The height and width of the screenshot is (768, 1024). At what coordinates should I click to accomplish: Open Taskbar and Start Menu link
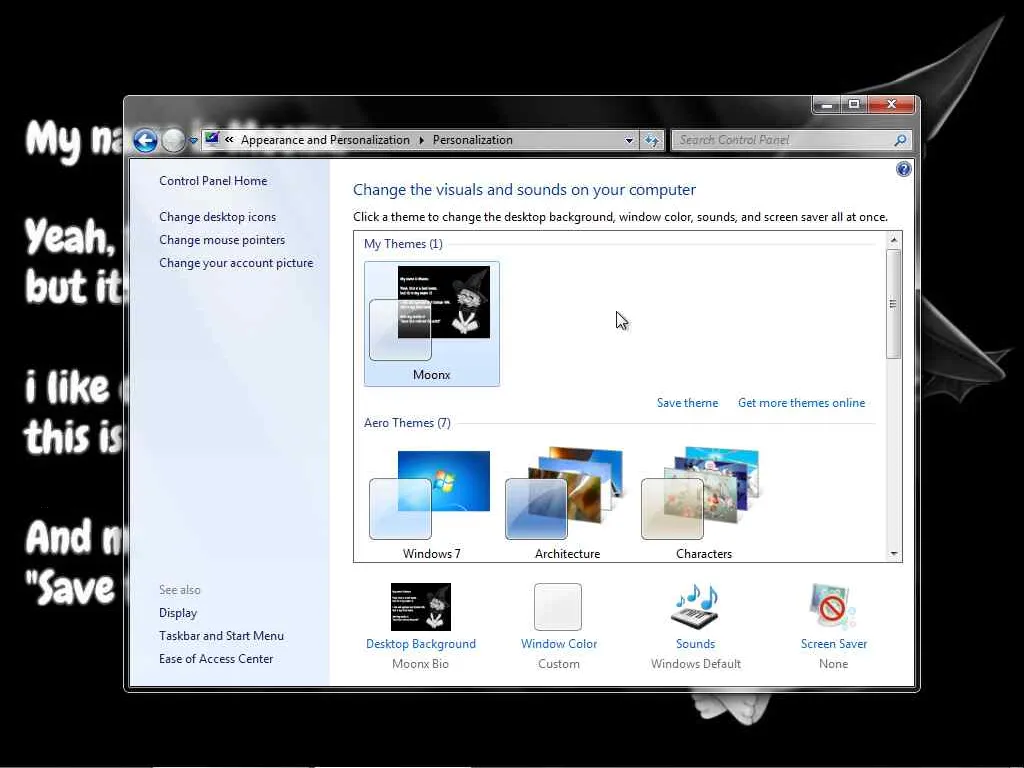[221, 635]
